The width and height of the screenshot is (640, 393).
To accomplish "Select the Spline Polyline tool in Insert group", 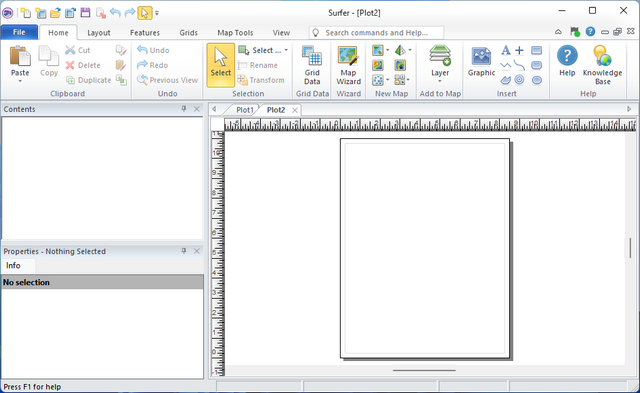I will coord(519,65).
